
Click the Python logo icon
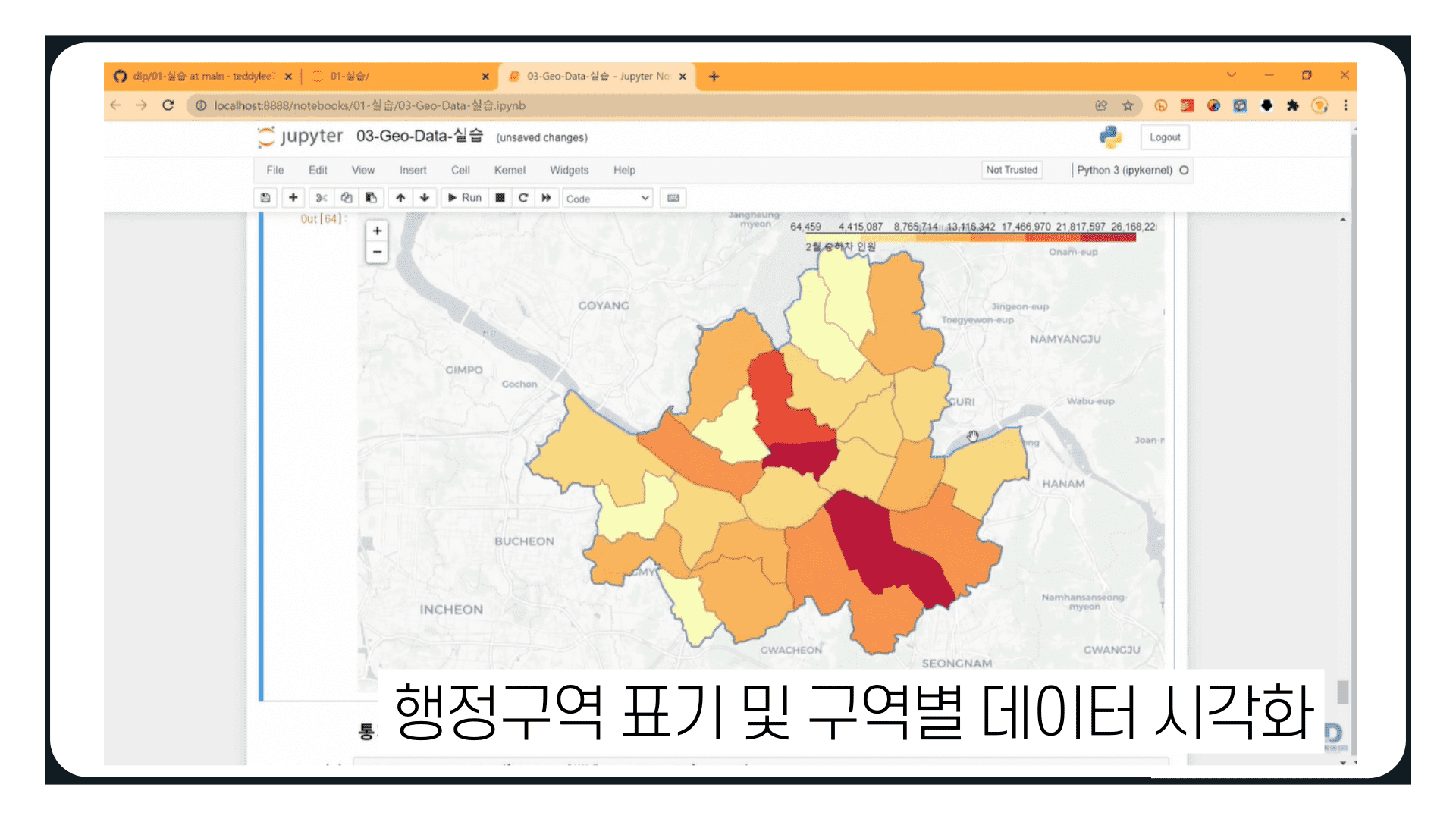(1110, 137)
